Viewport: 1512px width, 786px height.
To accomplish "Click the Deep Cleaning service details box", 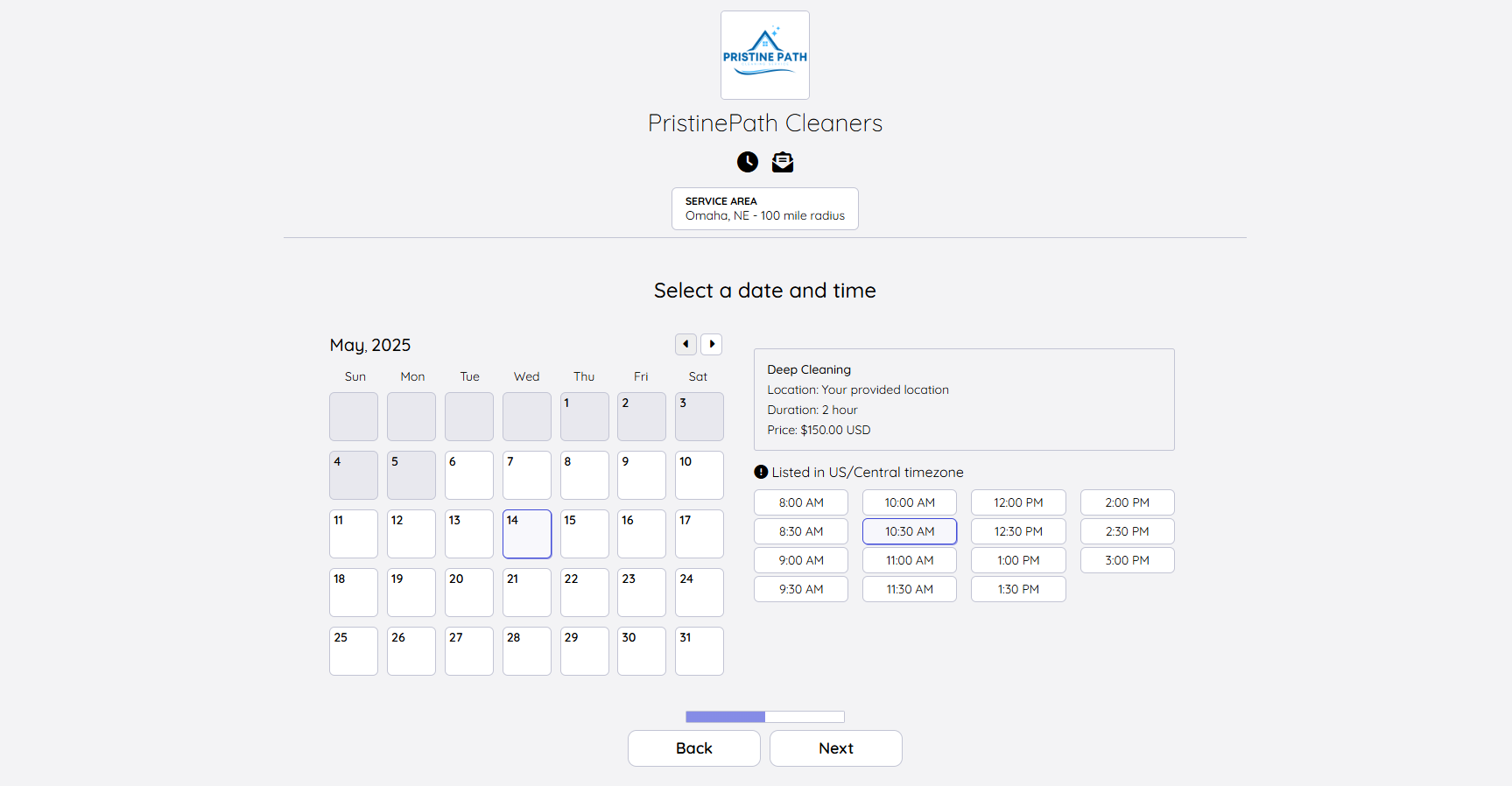I will point(964,399).
